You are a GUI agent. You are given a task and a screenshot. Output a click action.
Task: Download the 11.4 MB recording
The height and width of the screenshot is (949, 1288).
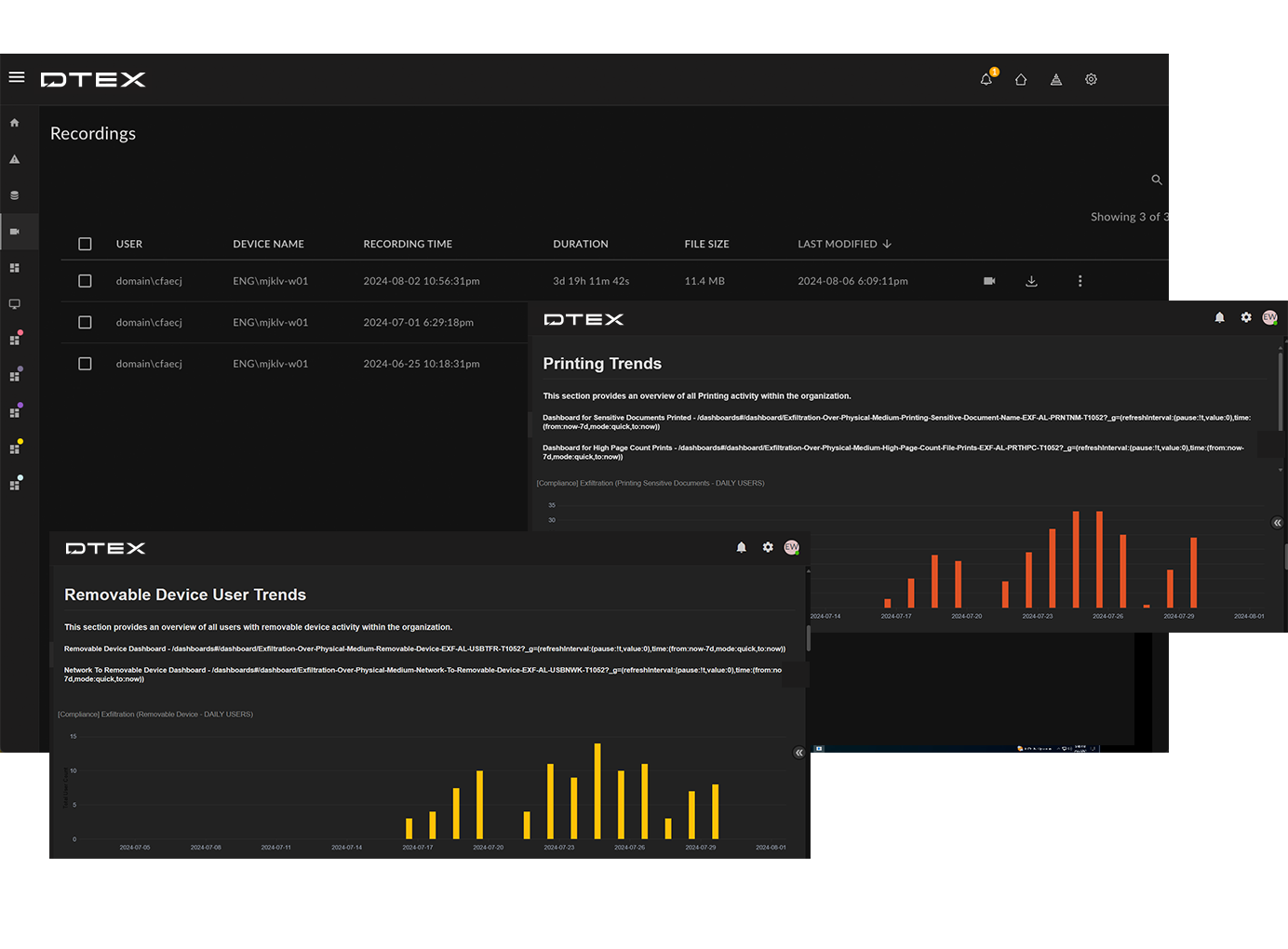pyautogui.click(x=1031, y=281)
